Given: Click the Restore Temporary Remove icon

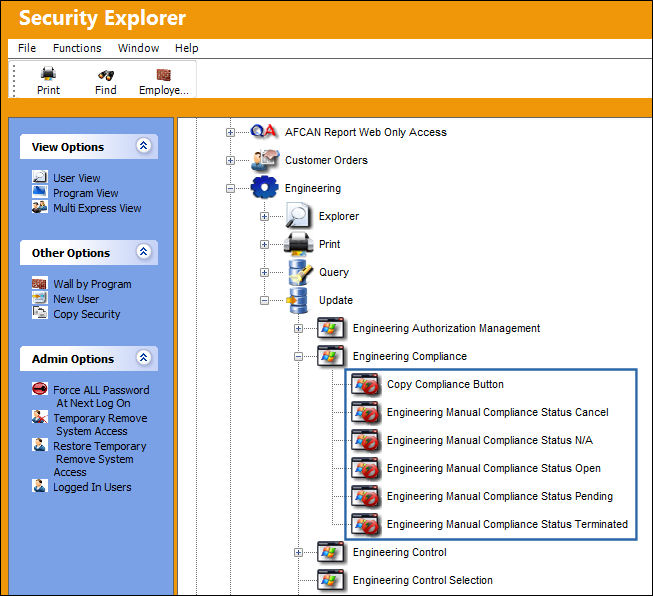Looking at the screenshot, I should (40, 444).
